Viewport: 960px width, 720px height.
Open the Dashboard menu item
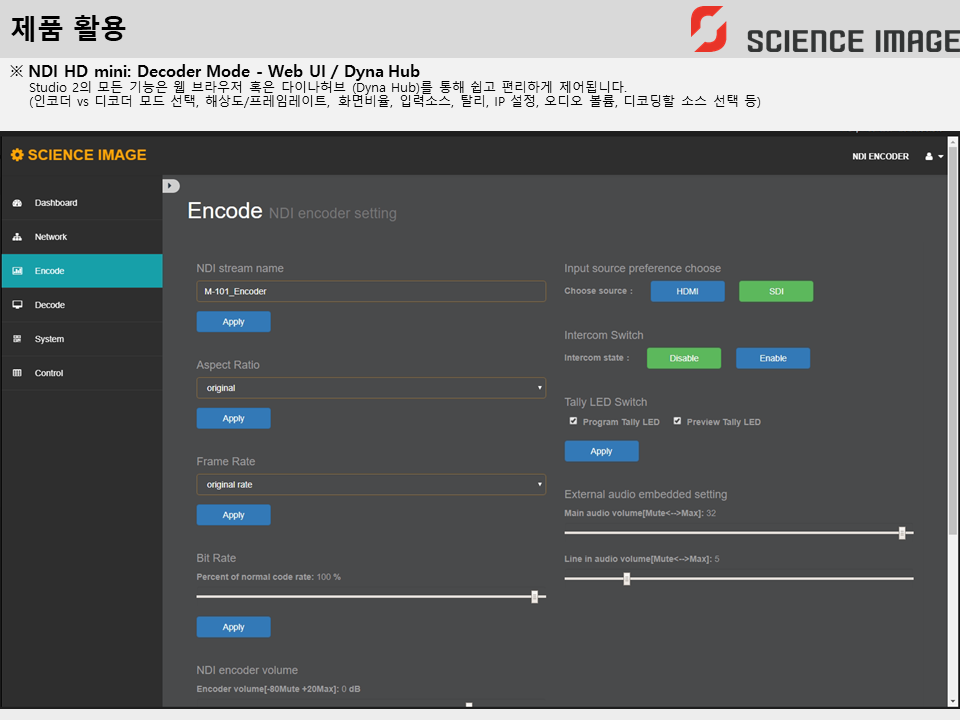(x=82, y=203)
